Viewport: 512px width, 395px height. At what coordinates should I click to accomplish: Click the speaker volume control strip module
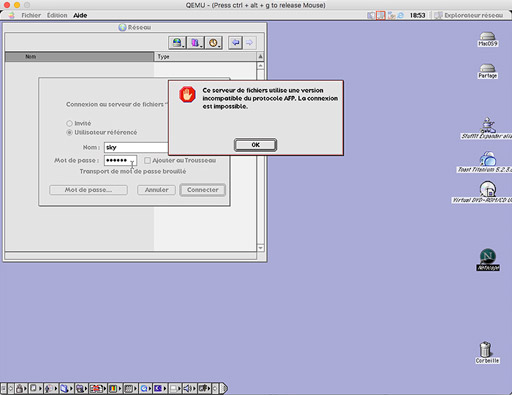(187, 388)
